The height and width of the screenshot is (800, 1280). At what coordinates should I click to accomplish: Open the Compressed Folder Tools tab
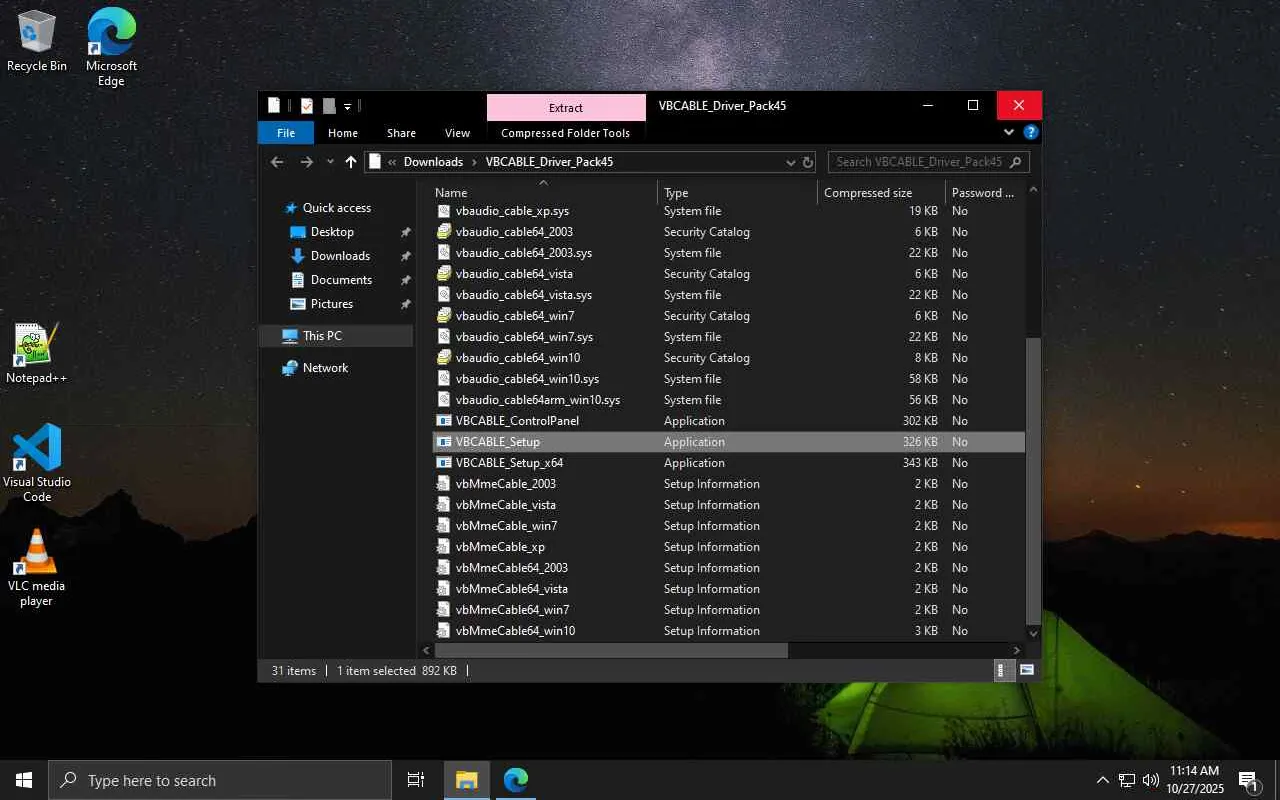pyautogui.click(x=566, y=133)
